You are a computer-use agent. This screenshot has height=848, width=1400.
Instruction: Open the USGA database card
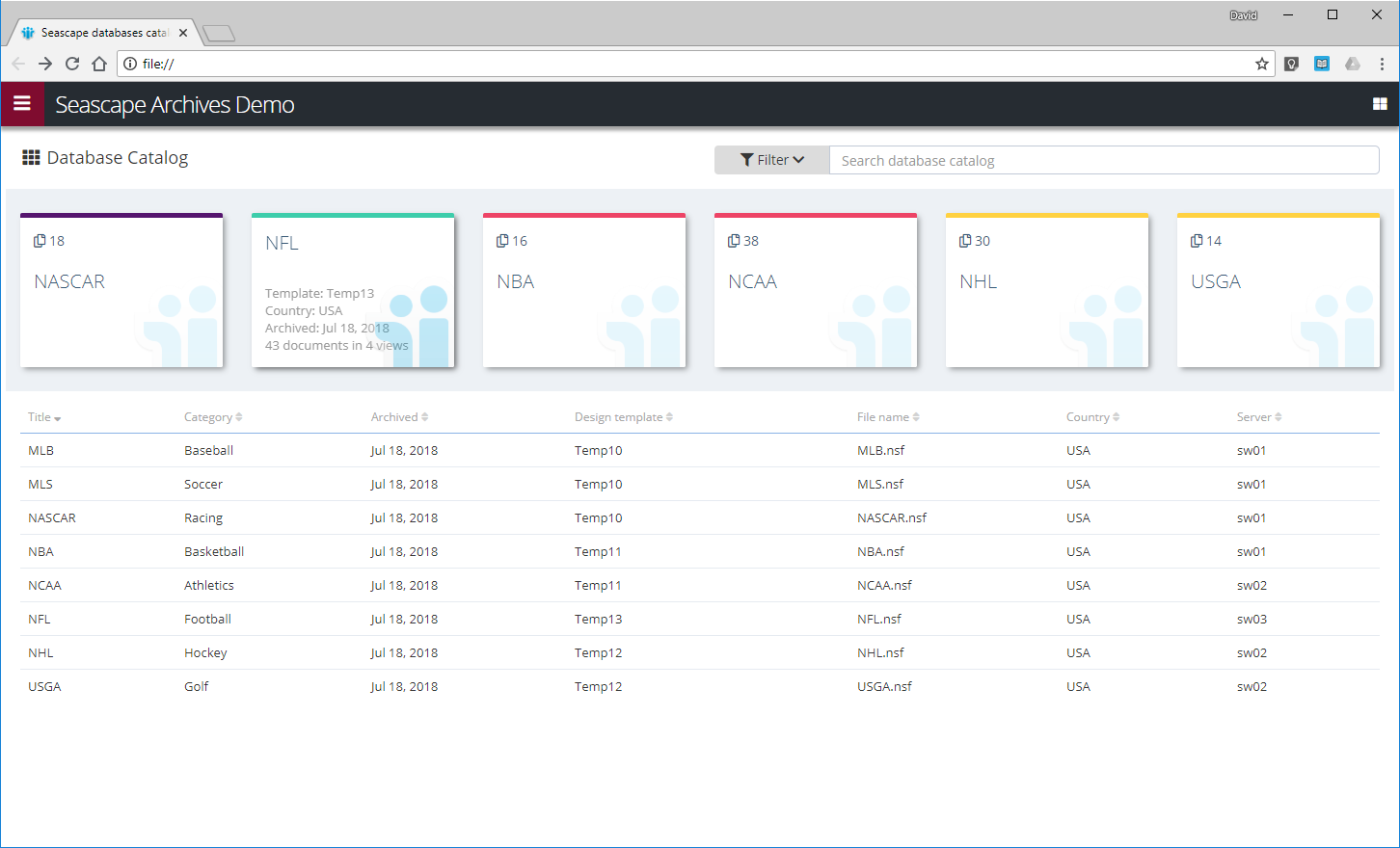tap(1279, 290)
